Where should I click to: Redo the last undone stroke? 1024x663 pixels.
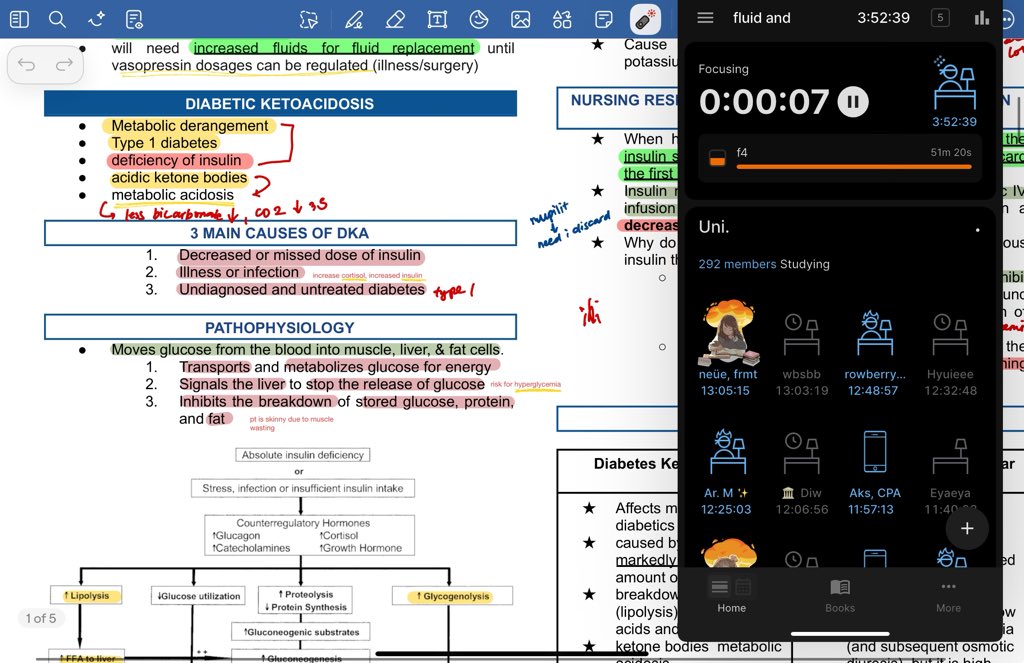pos(64,64)
